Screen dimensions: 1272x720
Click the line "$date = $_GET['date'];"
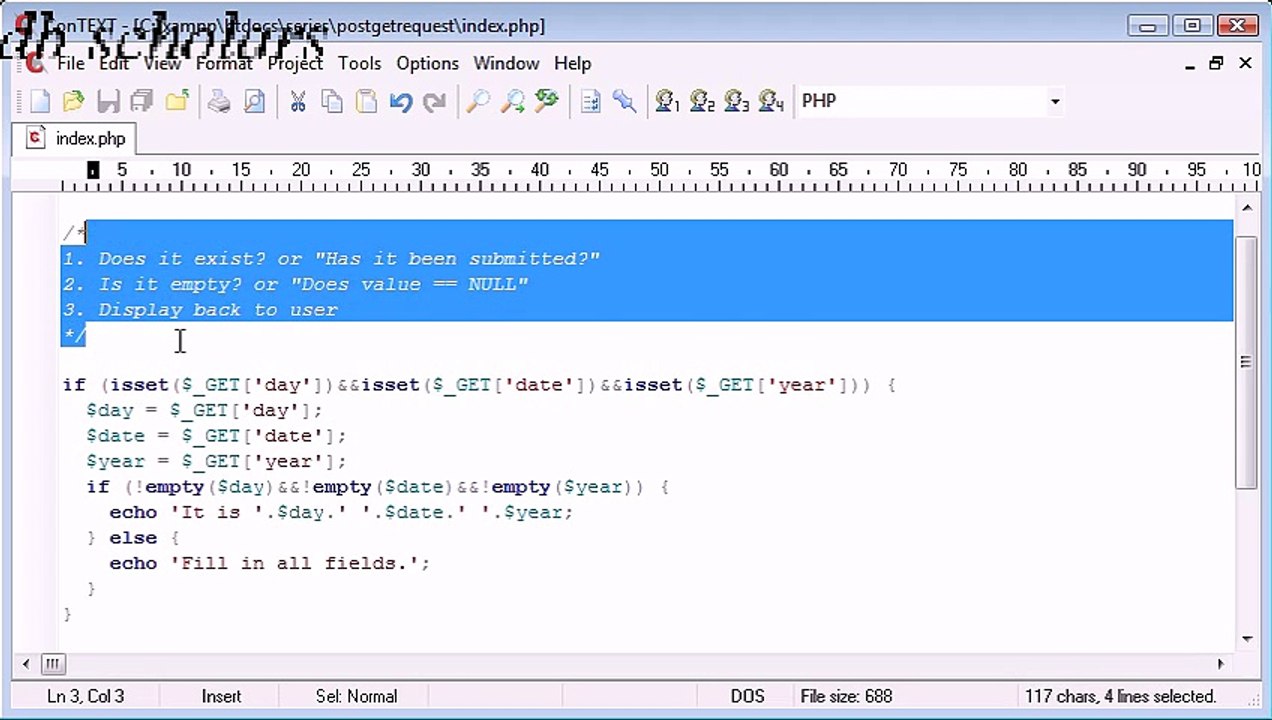[216, 436]
